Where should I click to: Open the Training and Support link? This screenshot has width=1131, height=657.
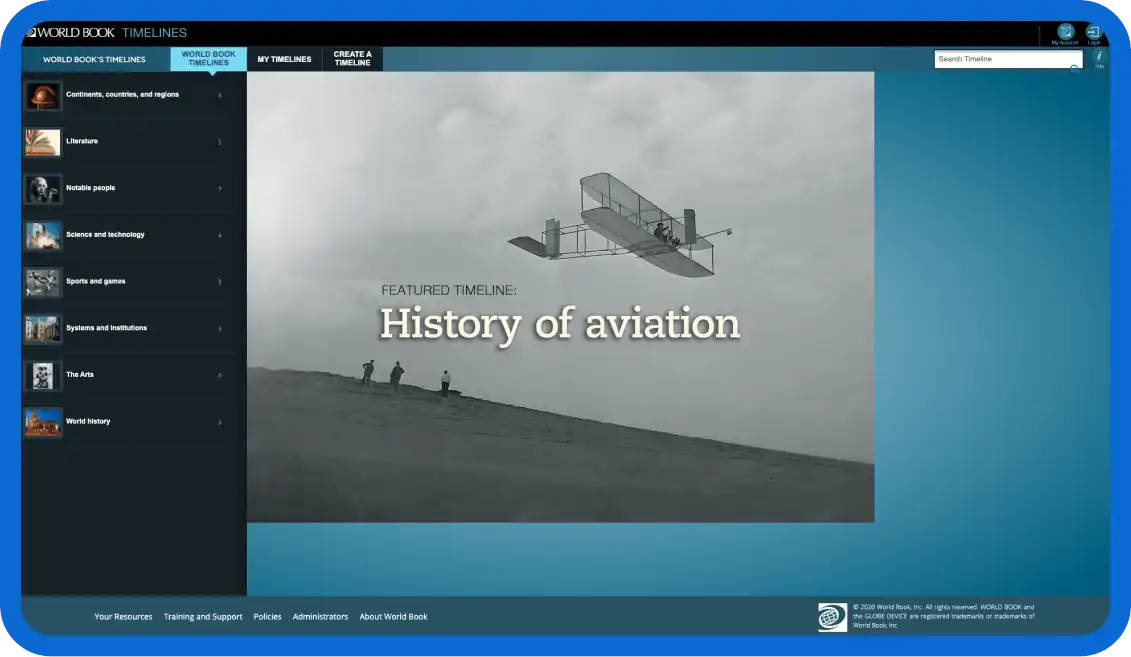pyautogui.click(x=203, y=617)
